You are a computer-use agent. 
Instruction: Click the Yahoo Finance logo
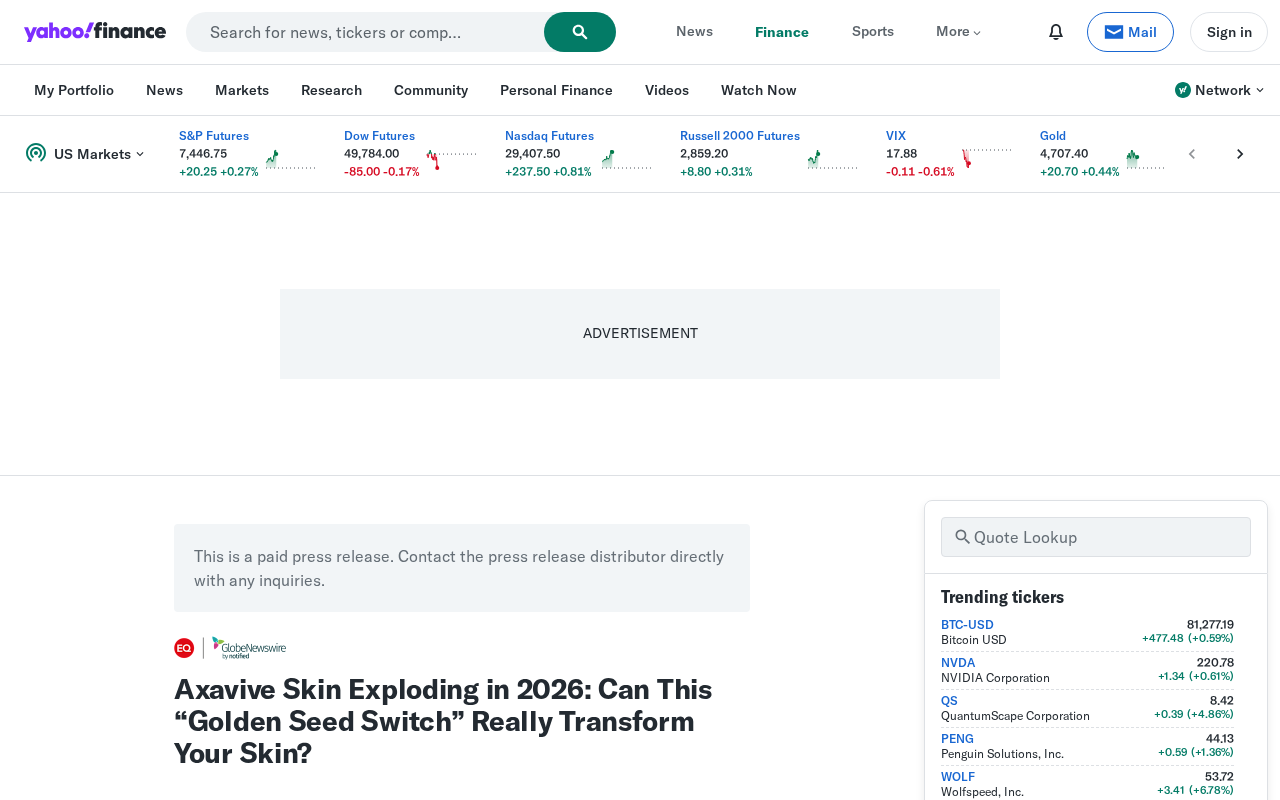(95, 32)
